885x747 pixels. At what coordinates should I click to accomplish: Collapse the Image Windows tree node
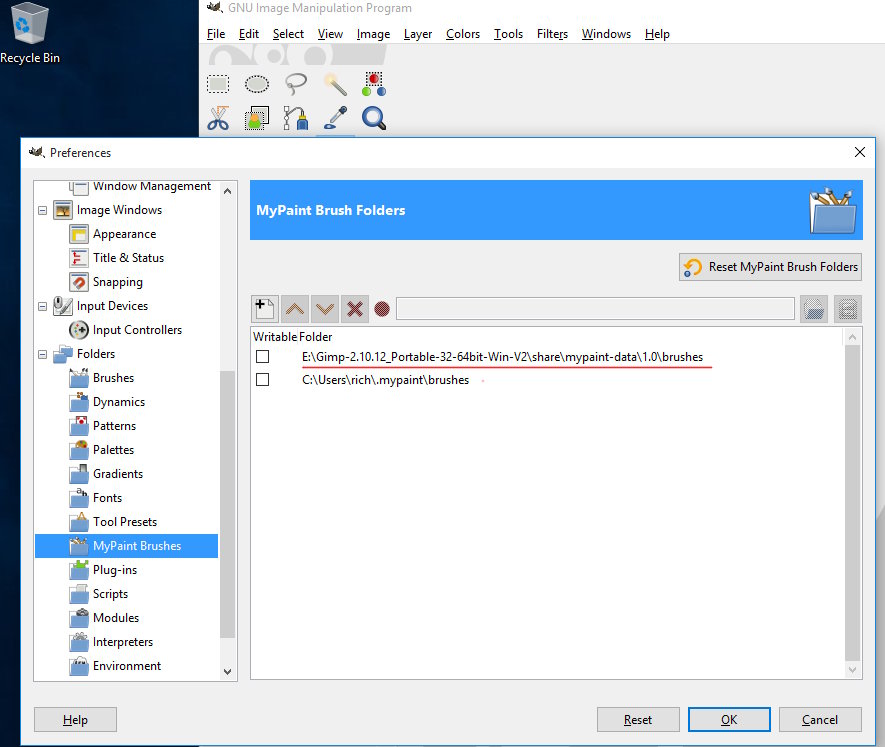pos(42,211)
